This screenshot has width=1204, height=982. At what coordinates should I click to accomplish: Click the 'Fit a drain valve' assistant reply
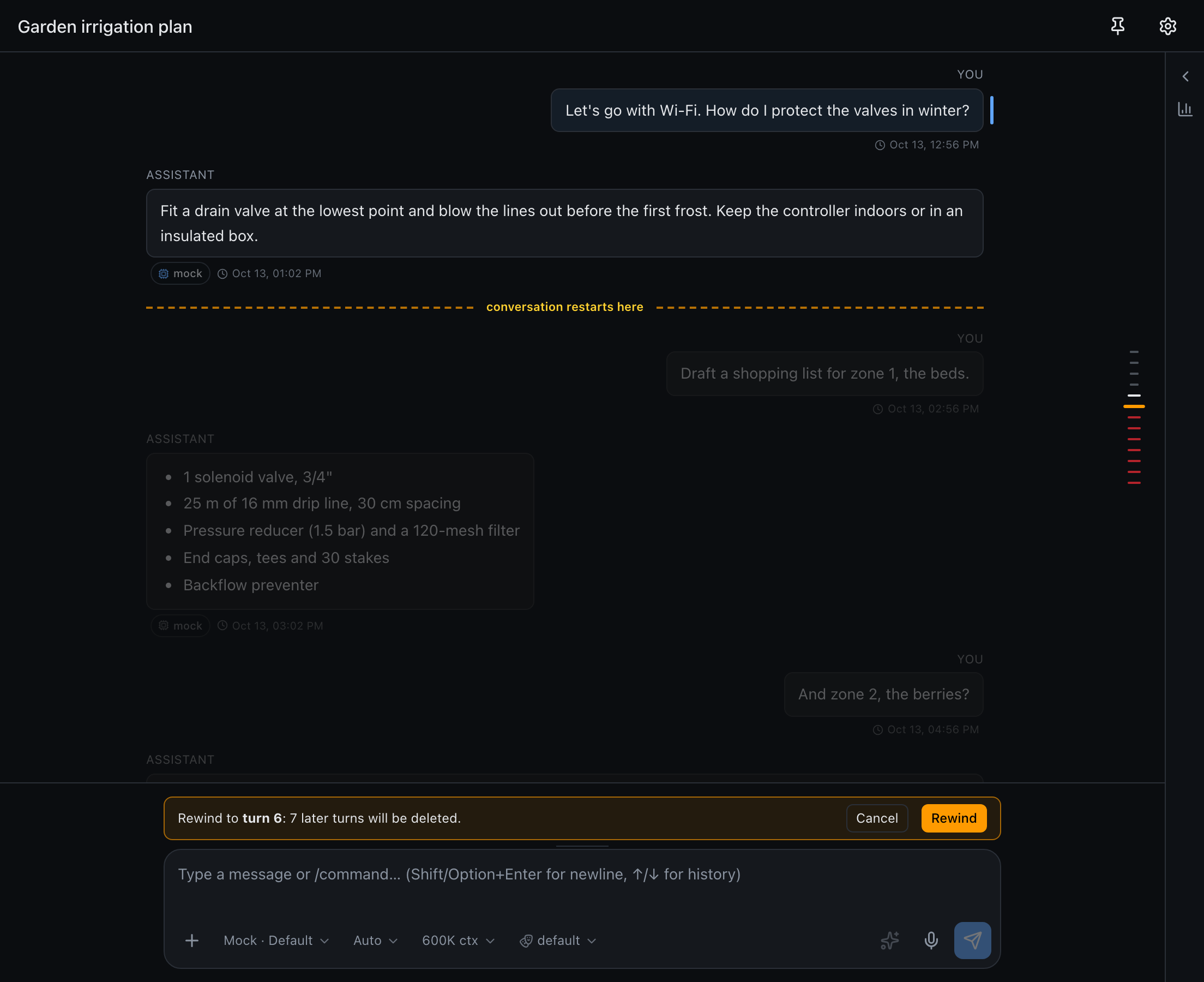click(x=565, y=223)
